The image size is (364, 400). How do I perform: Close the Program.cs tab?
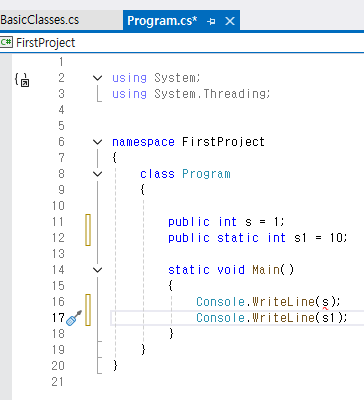click(230, 21)
